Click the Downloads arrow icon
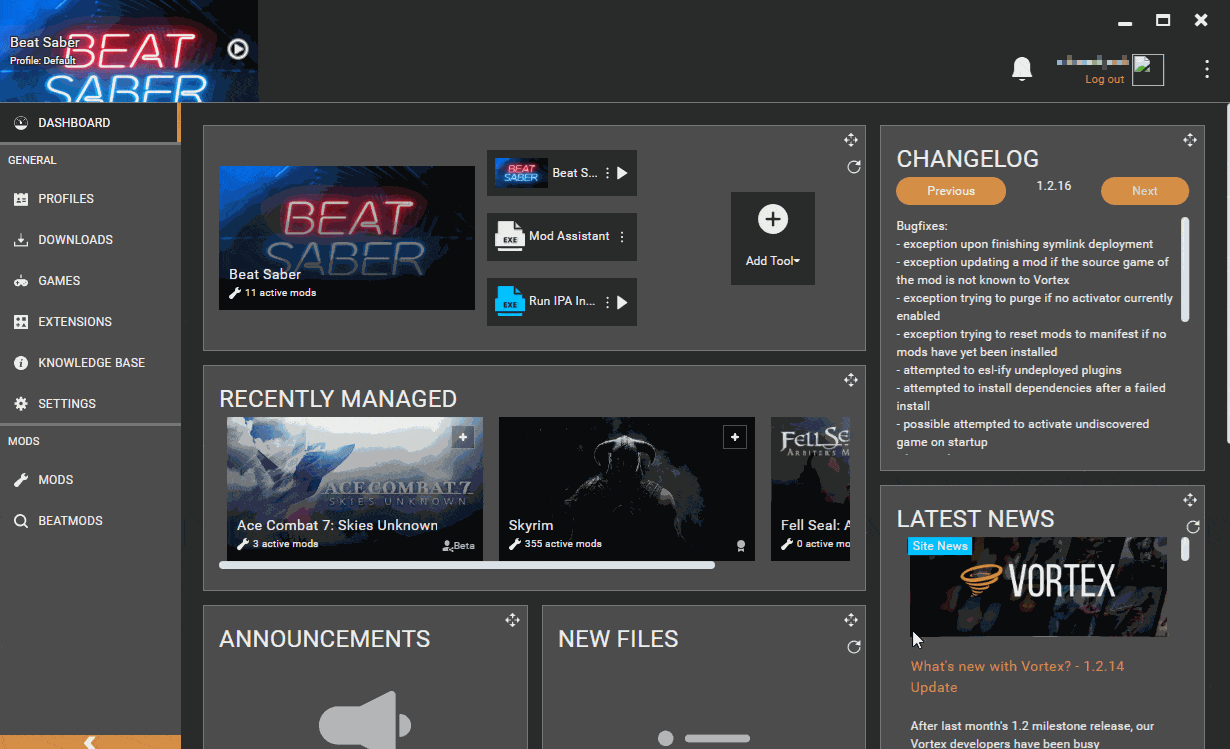This screenshot has width=1230, height=749. click(x=20, y=240)
